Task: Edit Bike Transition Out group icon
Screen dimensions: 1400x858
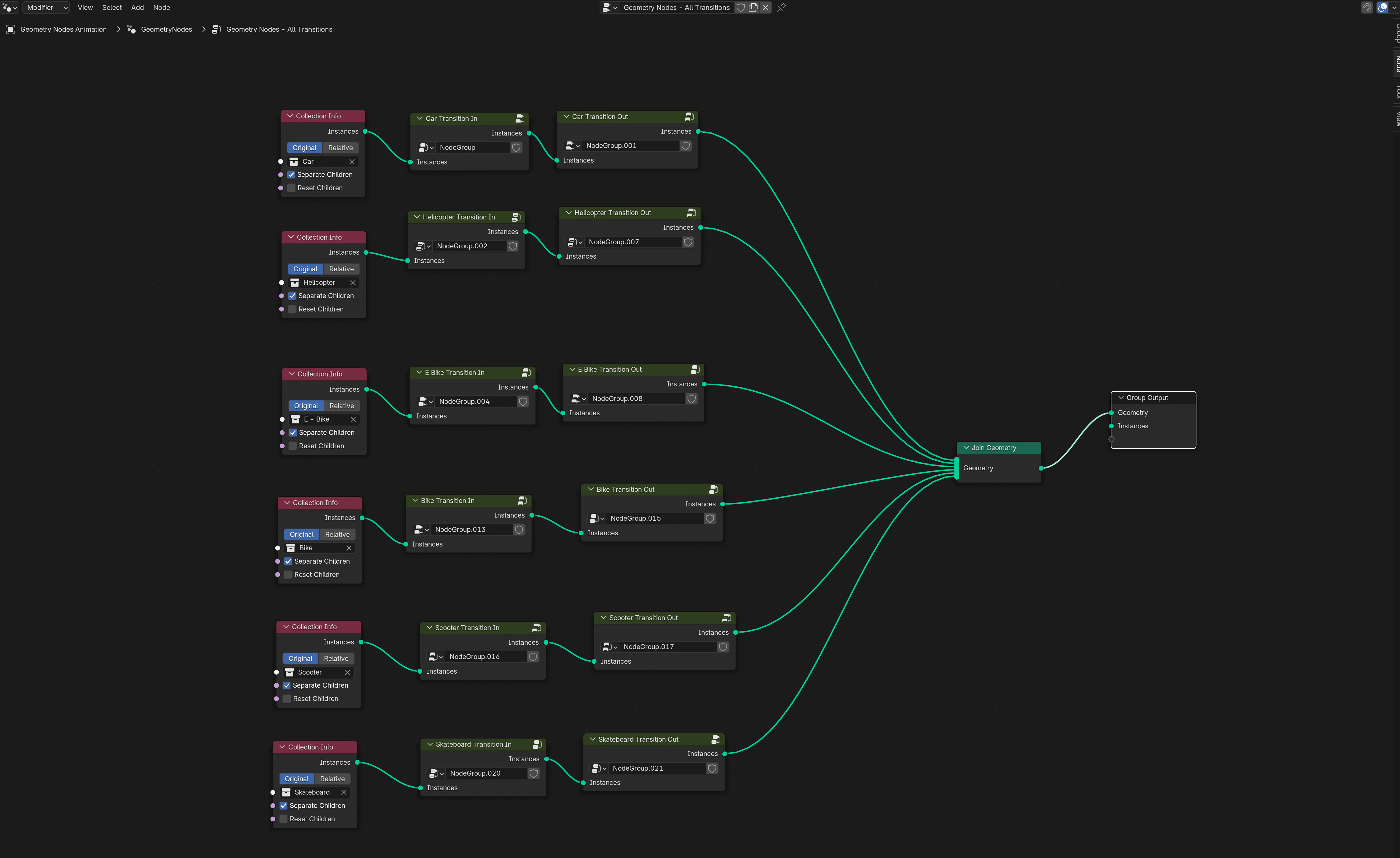Action: pyautogui.click(x=714, y=490)
